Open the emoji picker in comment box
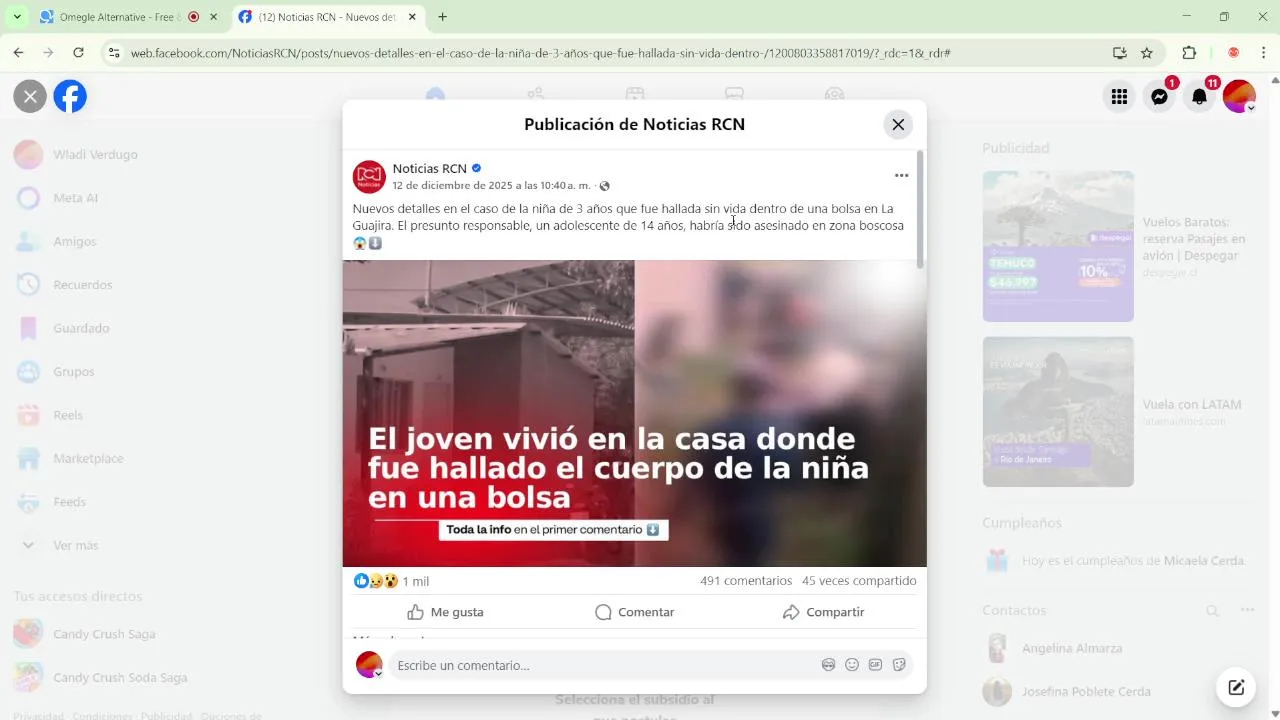This screenshot has height=720, width=1280. tap(852, 665)
